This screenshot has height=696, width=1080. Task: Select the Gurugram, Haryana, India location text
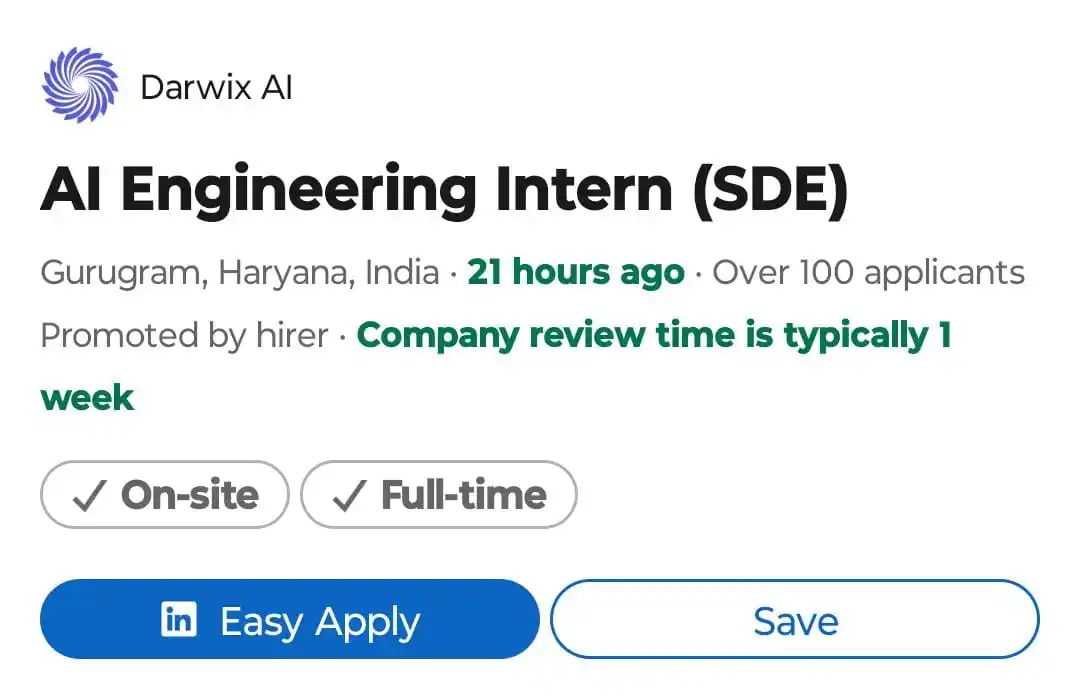240,273
